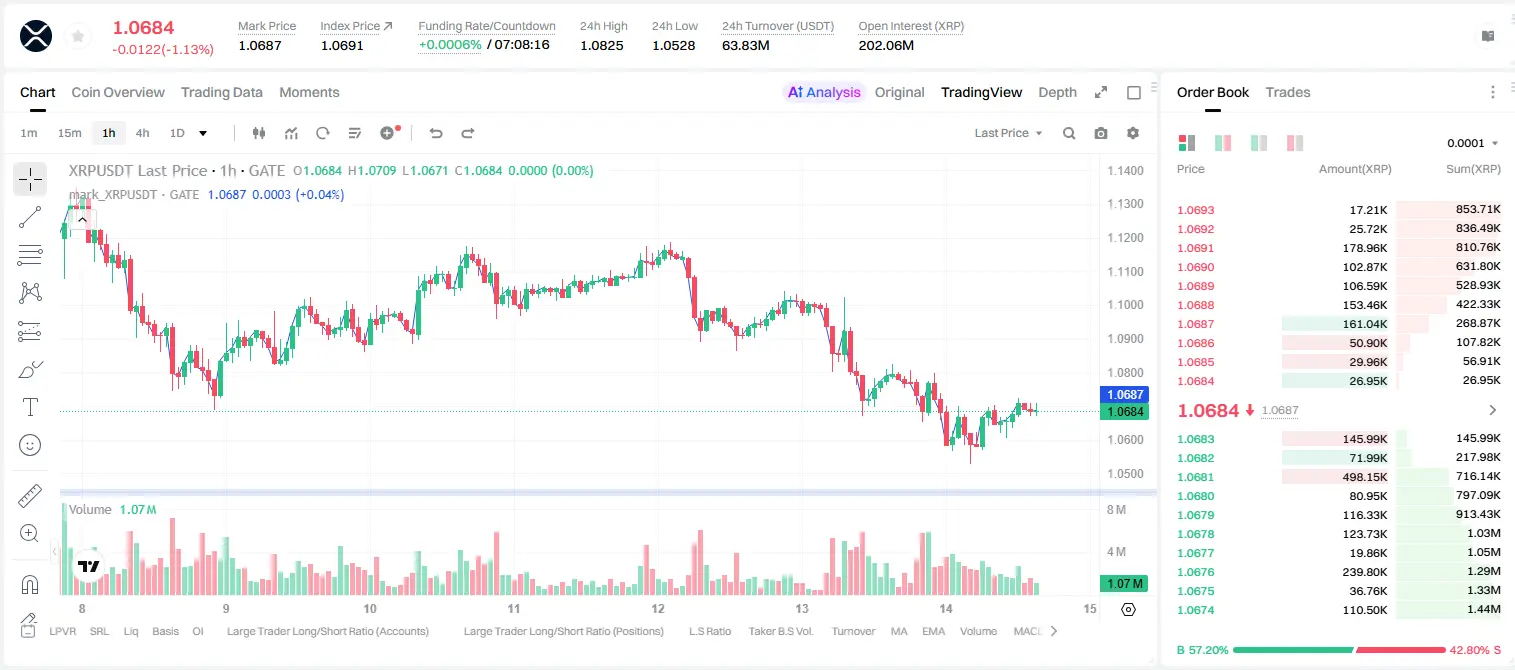Toggle magnet mode for drawings

click(x=30, y=584)
